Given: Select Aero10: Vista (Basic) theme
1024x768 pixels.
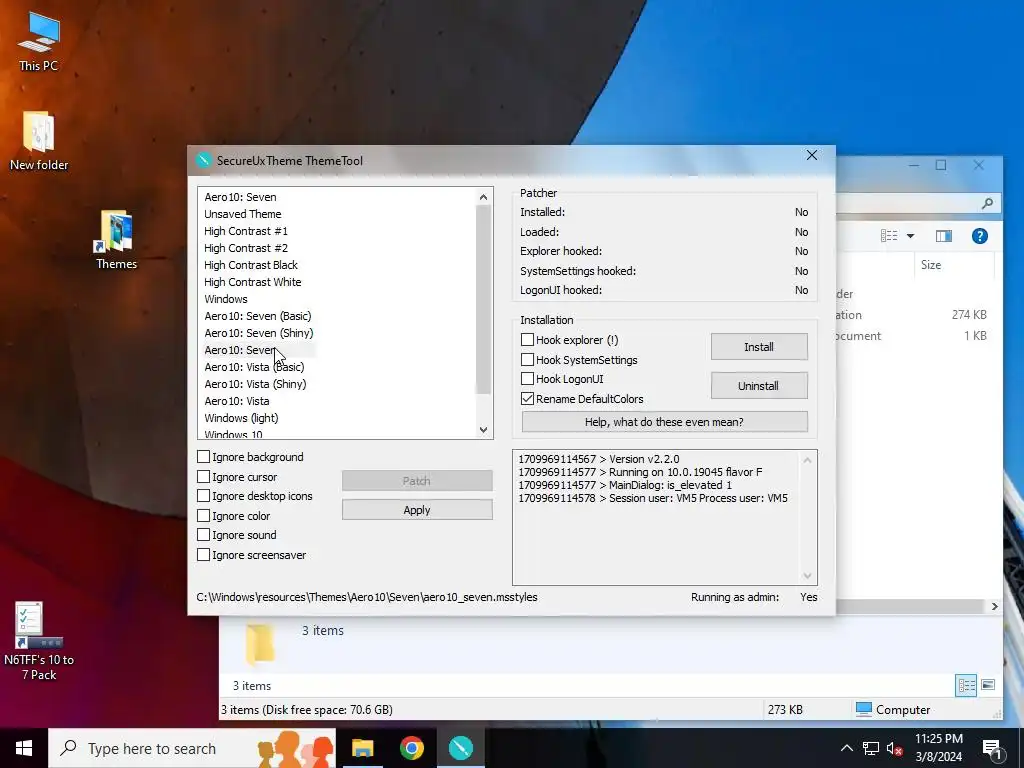Looking at the screenshot, I should coord(254,367).
